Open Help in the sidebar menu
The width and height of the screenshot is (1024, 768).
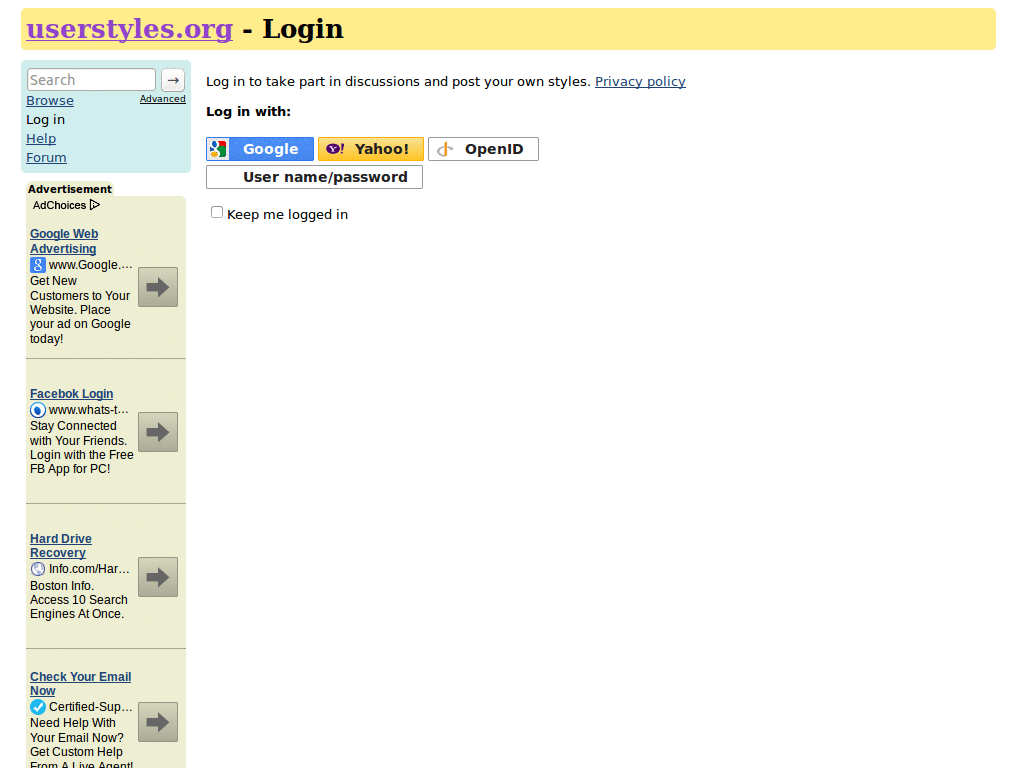(41, 138)
